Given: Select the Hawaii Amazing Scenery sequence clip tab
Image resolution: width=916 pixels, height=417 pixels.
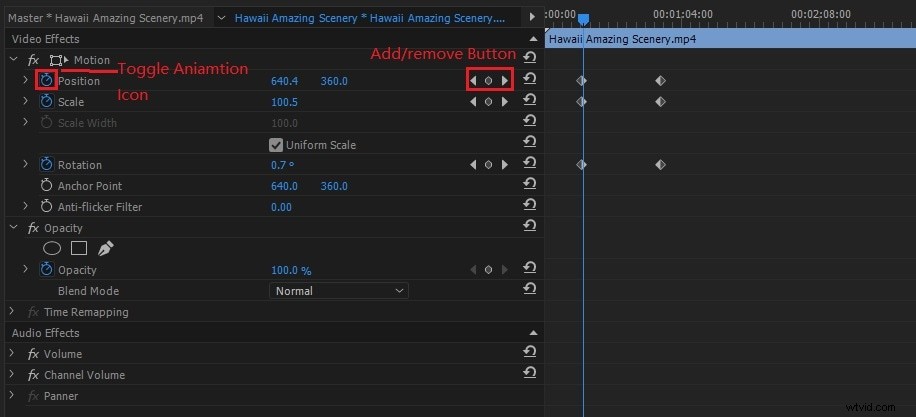Looking at the screenshot, I should pos(370,18).
